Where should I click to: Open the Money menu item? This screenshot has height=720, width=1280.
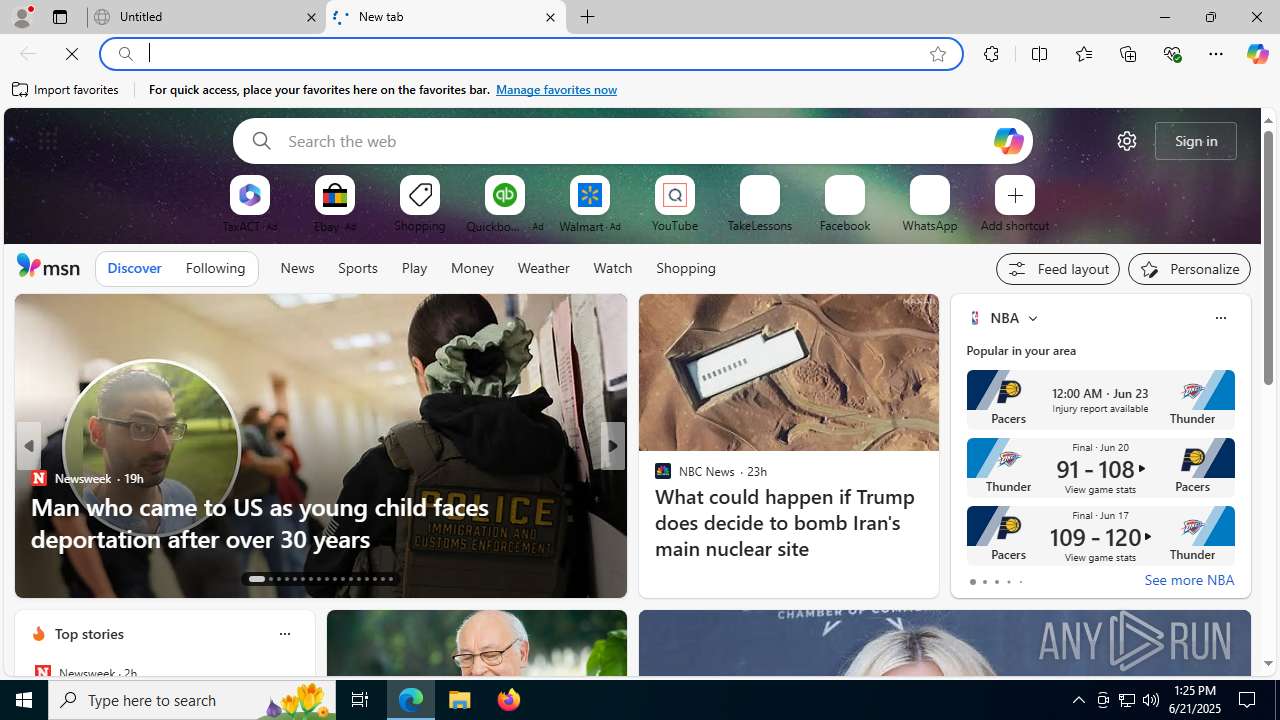[x=472, y=268]
